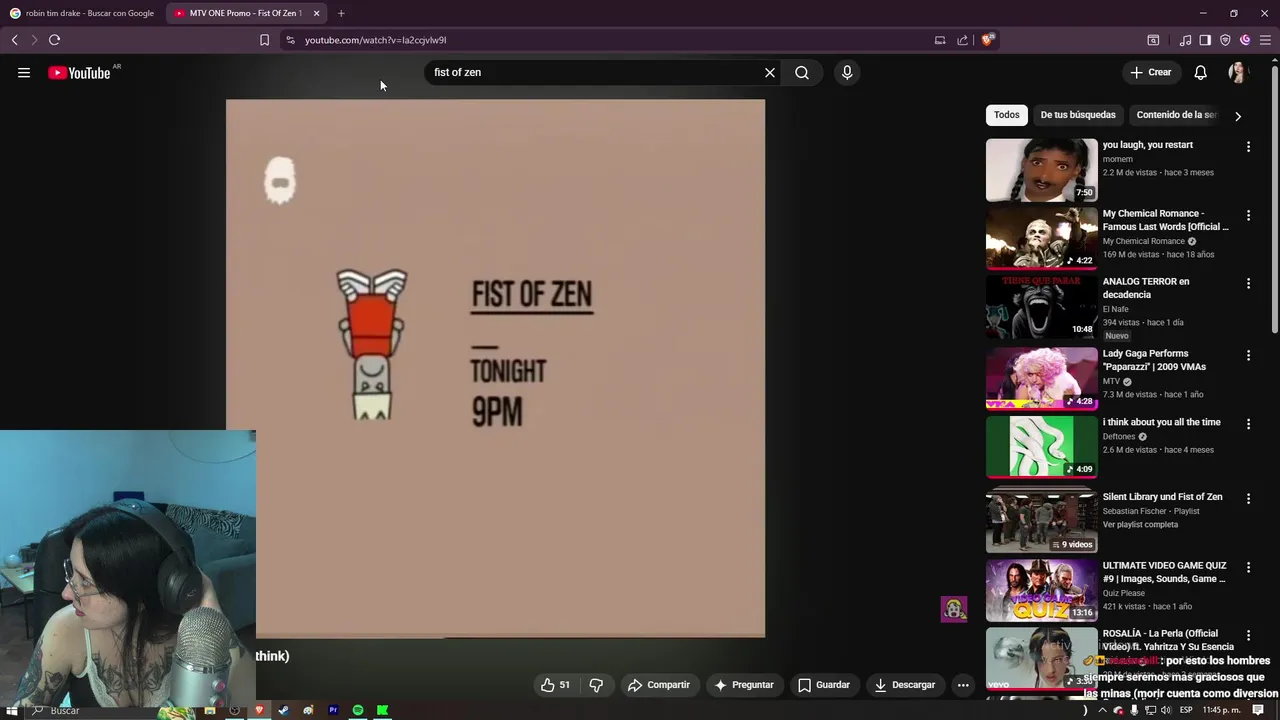Open options for Silent Library playlist
This screenshot has width=1280, height=720.
[1248, 499]
